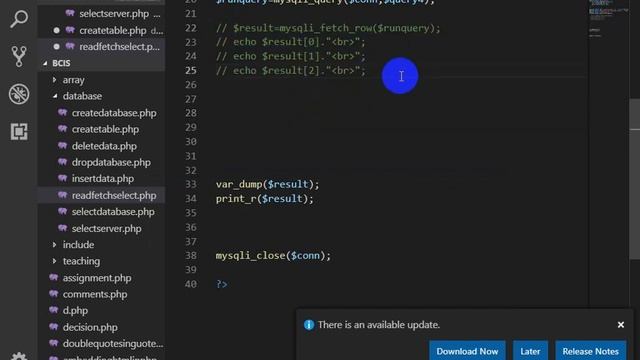Click the var_dump($result); code line
Viewport: 640px width, 360px height.
click(x=267, y=184)
